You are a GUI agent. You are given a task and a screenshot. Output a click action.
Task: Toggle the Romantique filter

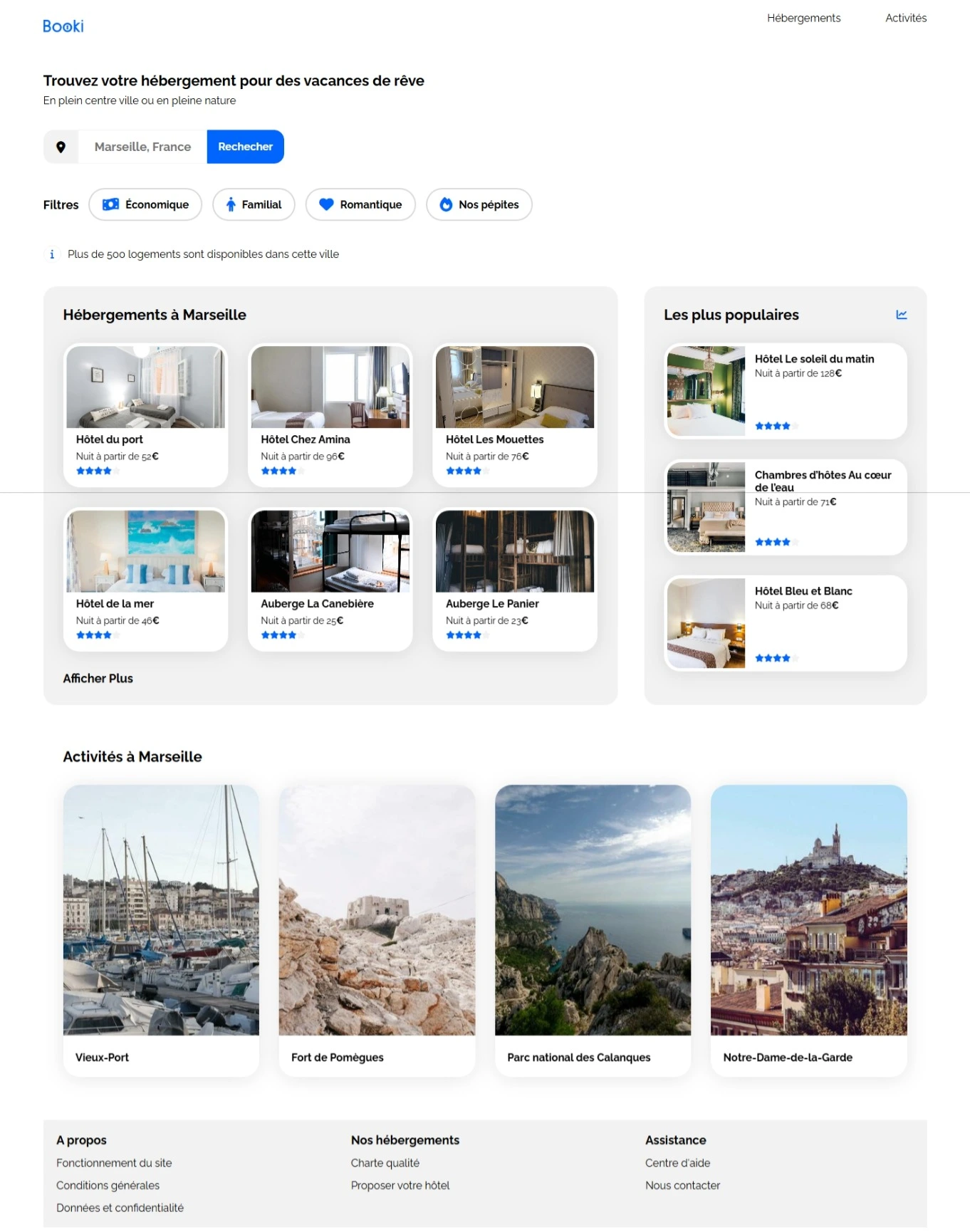tap(360, 204)
